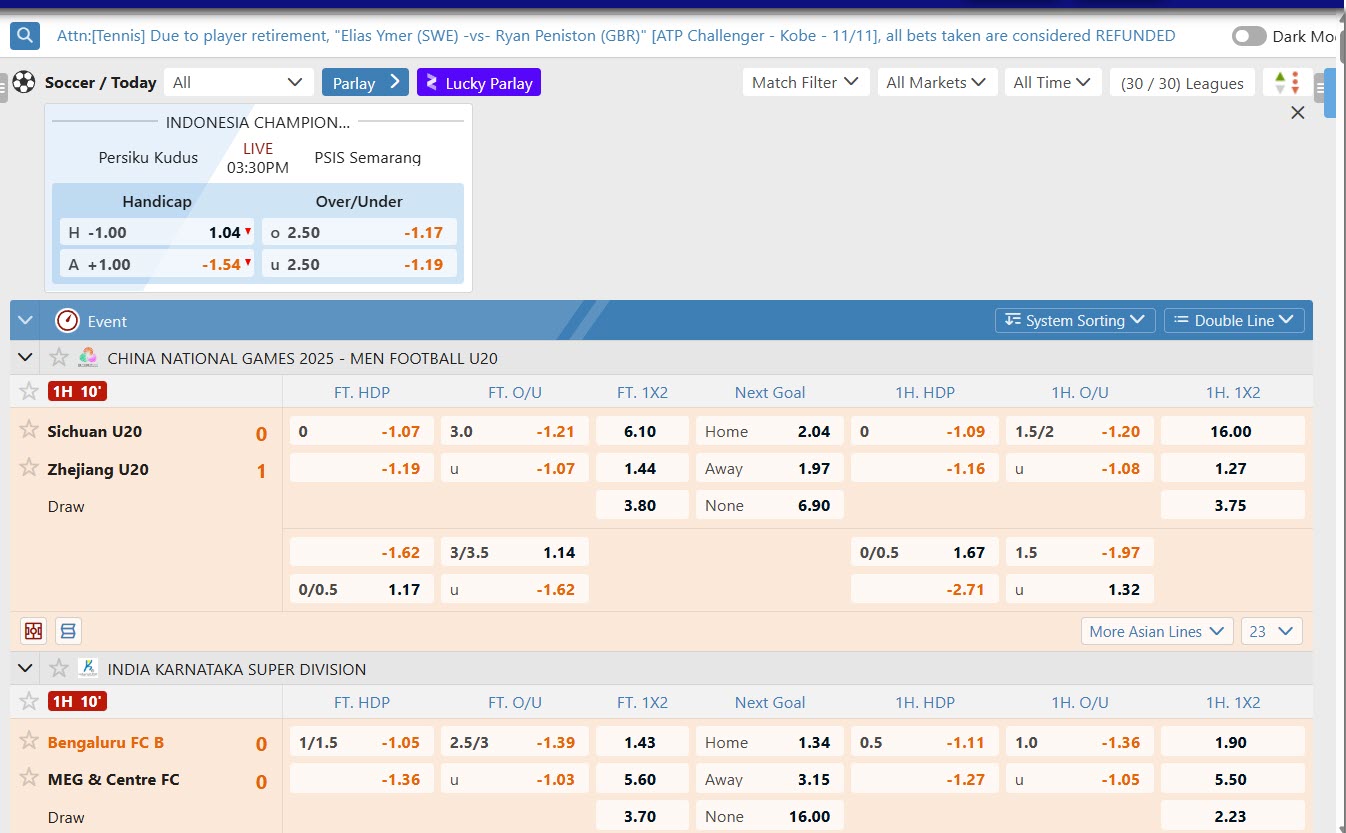Toggle the Dark Mode switch

tap(1248, 36)
